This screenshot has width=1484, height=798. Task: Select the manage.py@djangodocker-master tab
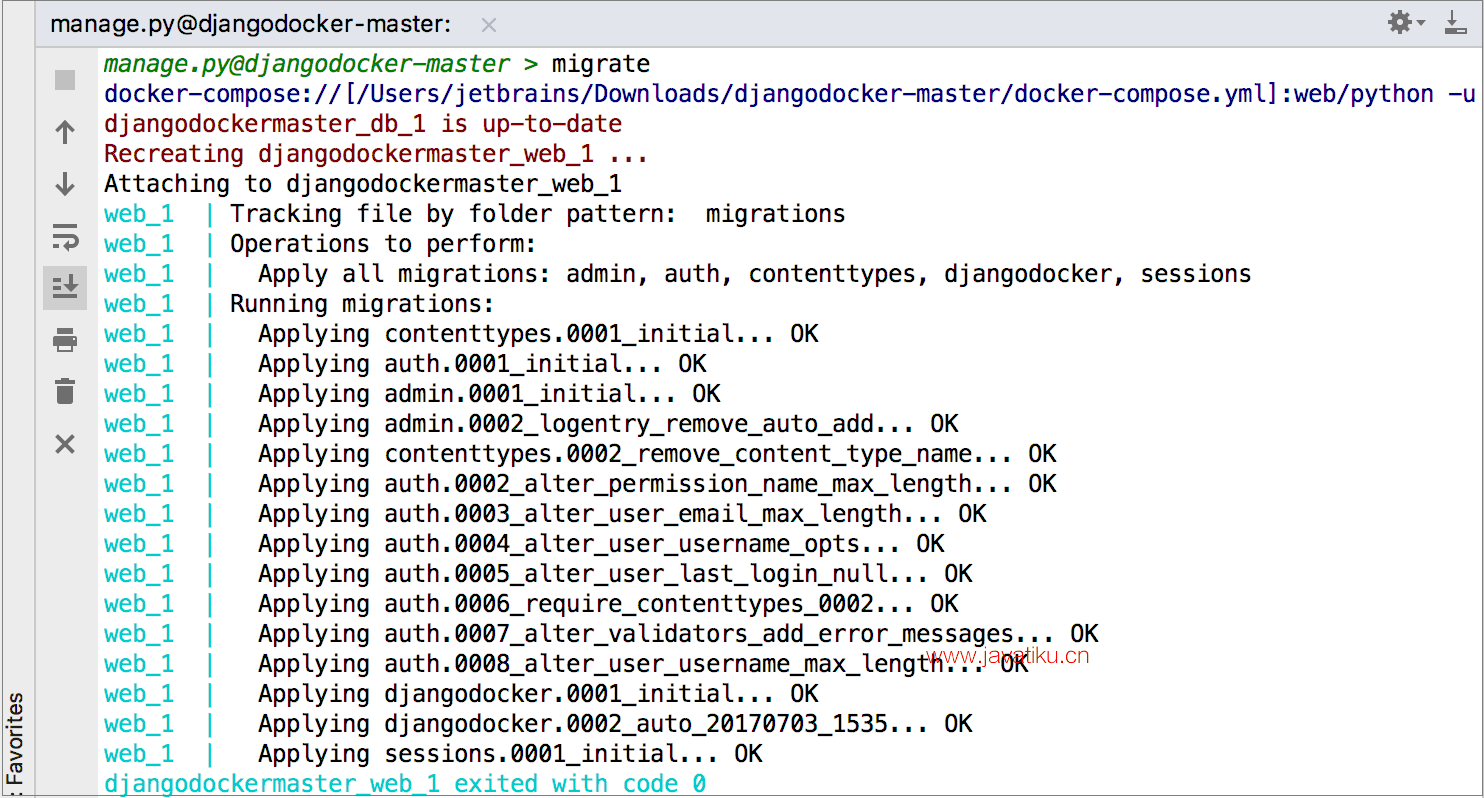point(250,24)
